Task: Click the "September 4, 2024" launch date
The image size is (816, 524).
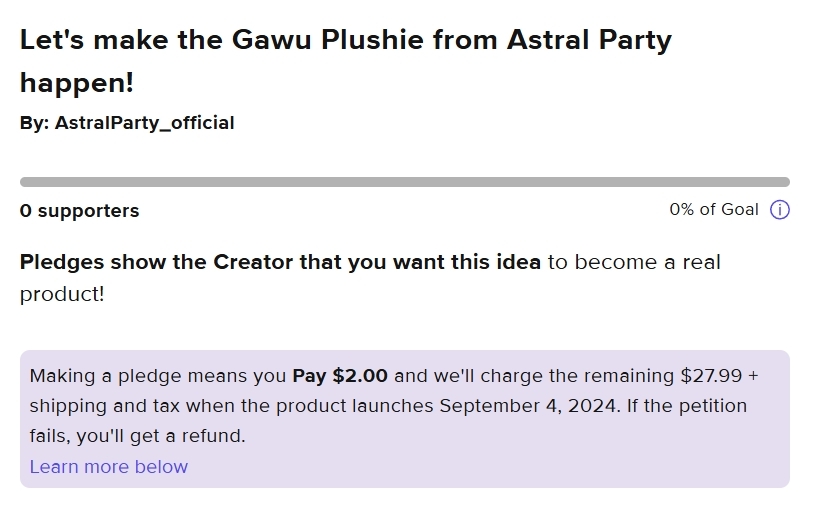Action: (528, 405)
